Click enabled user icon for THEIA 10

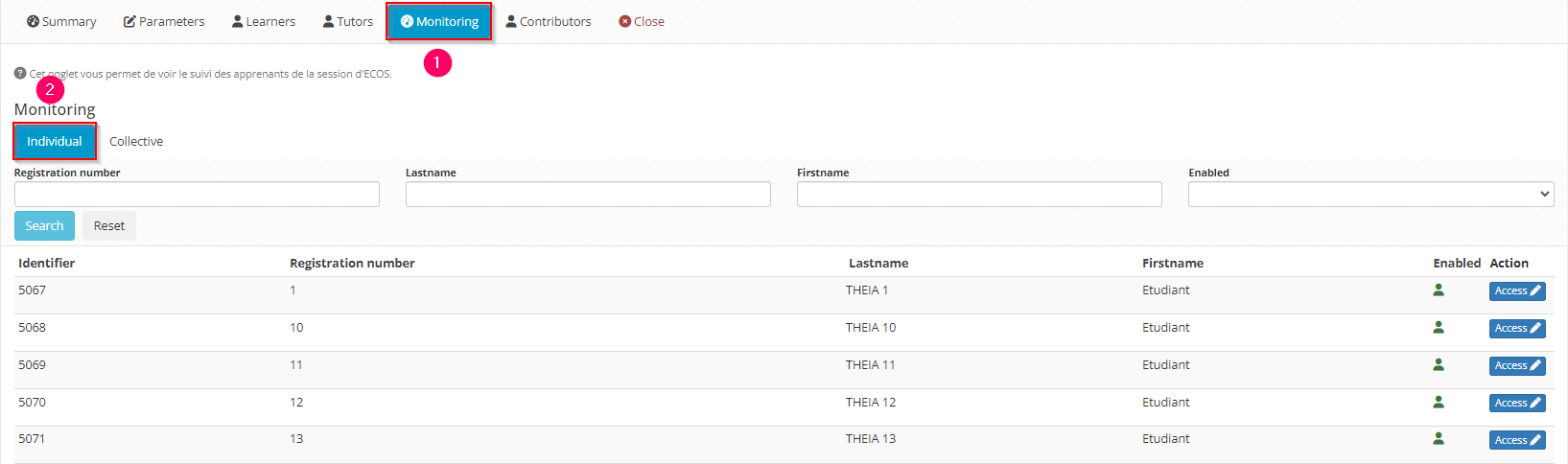click(1439, 328)
